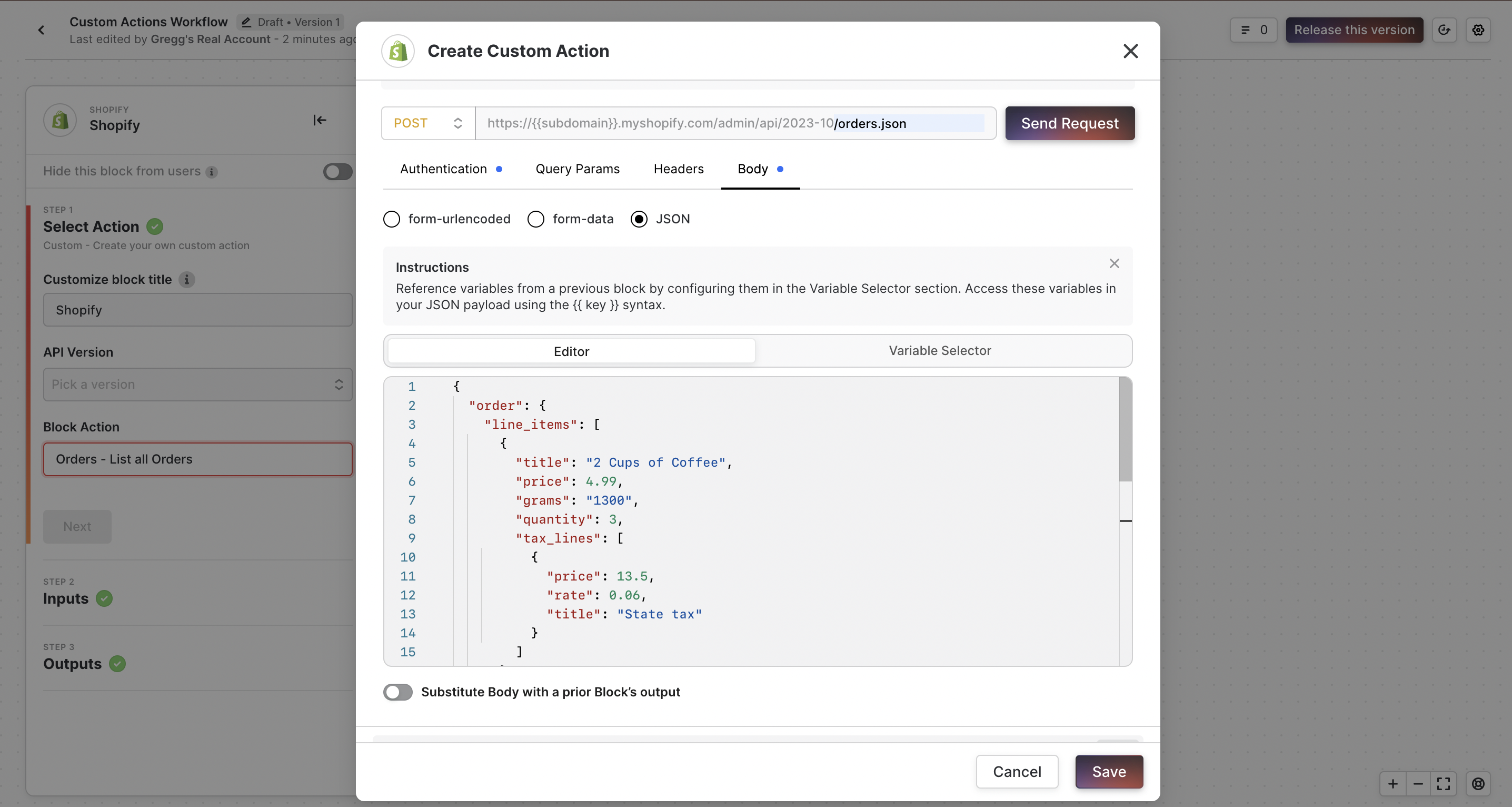Screen dimensions: 1512x807
Task: Click the collapse panel icon beside Shopify
Action: click(320, 121)
